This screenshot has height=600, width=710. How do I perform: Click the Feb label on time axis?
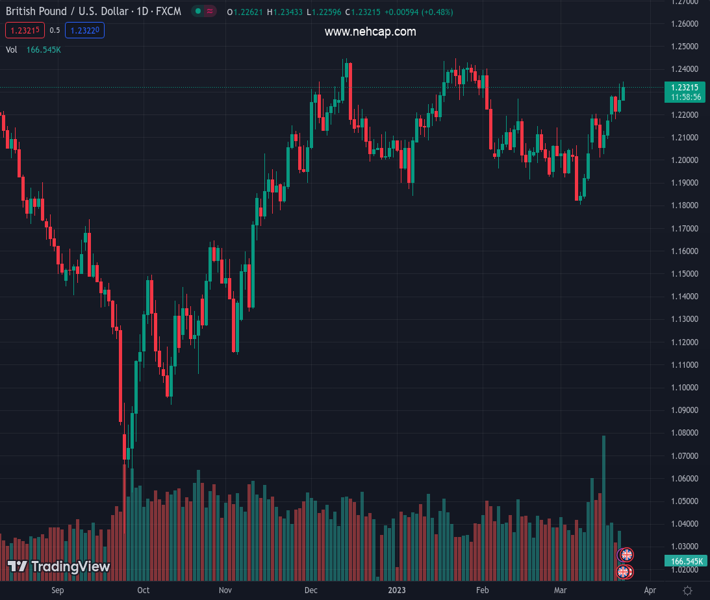[x=482, y=590]
